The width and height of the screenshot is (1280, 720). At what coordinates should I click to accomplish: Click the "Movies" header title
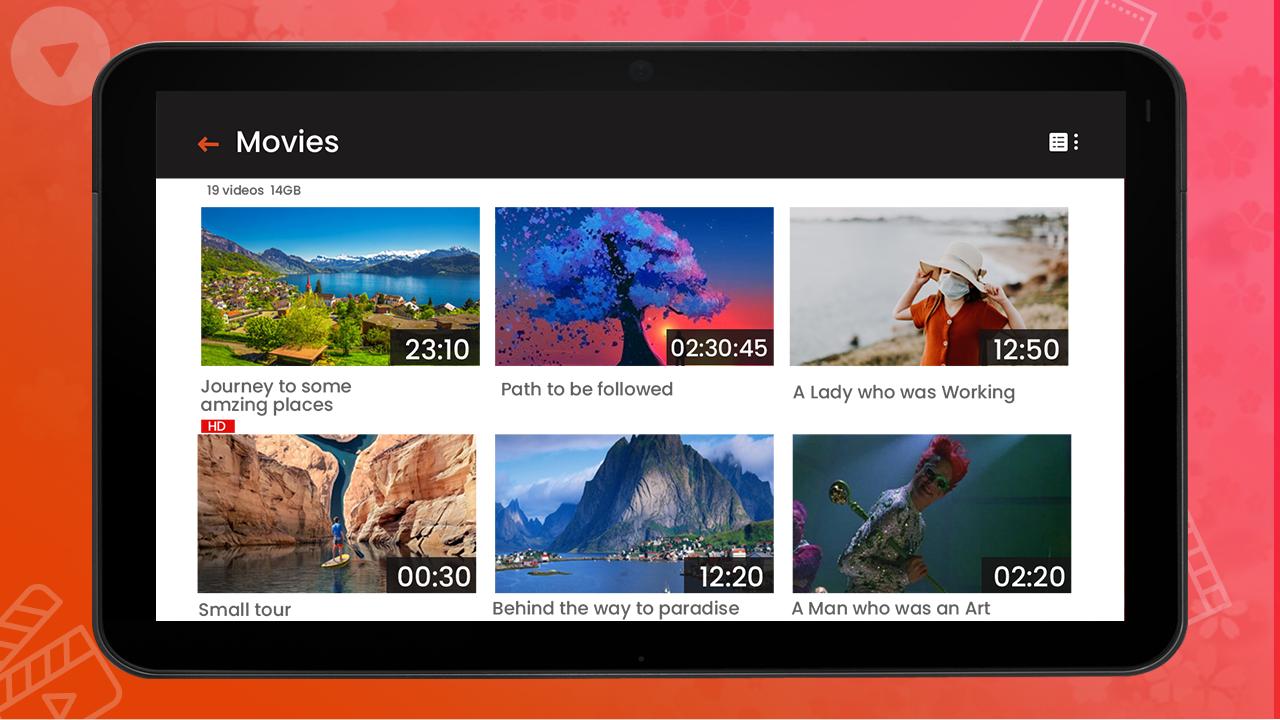click(287, 142)
